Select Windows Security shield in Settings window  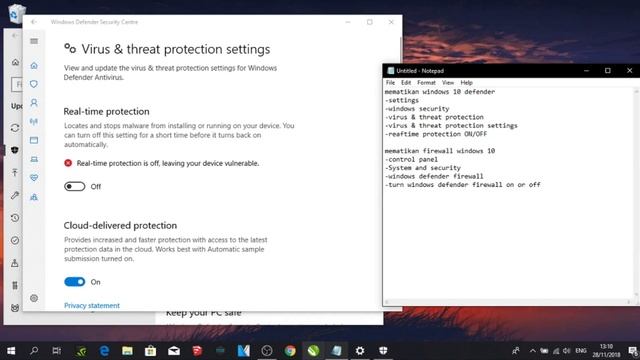(15, 150)
